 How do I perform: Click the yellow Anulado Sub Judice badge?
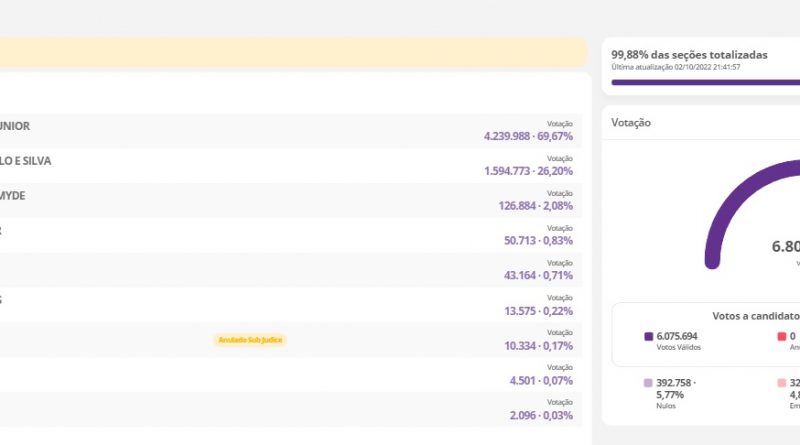(250, 340)
